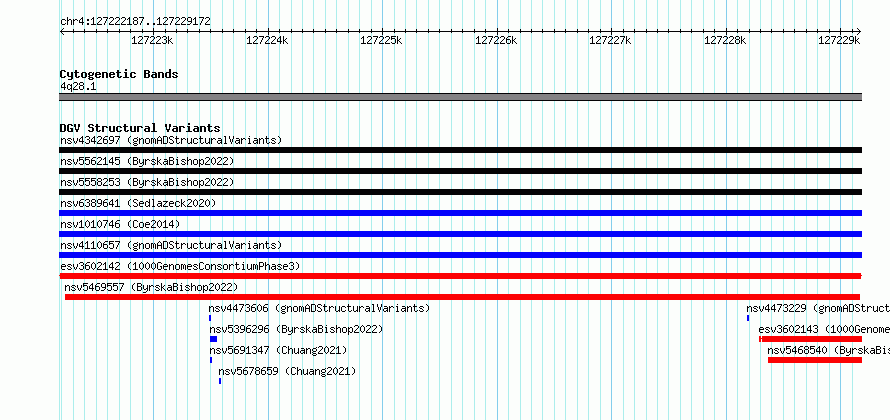
Task: Select the red bar of nsv5469557
Action: pyautogui.click(x=463, y=297)
